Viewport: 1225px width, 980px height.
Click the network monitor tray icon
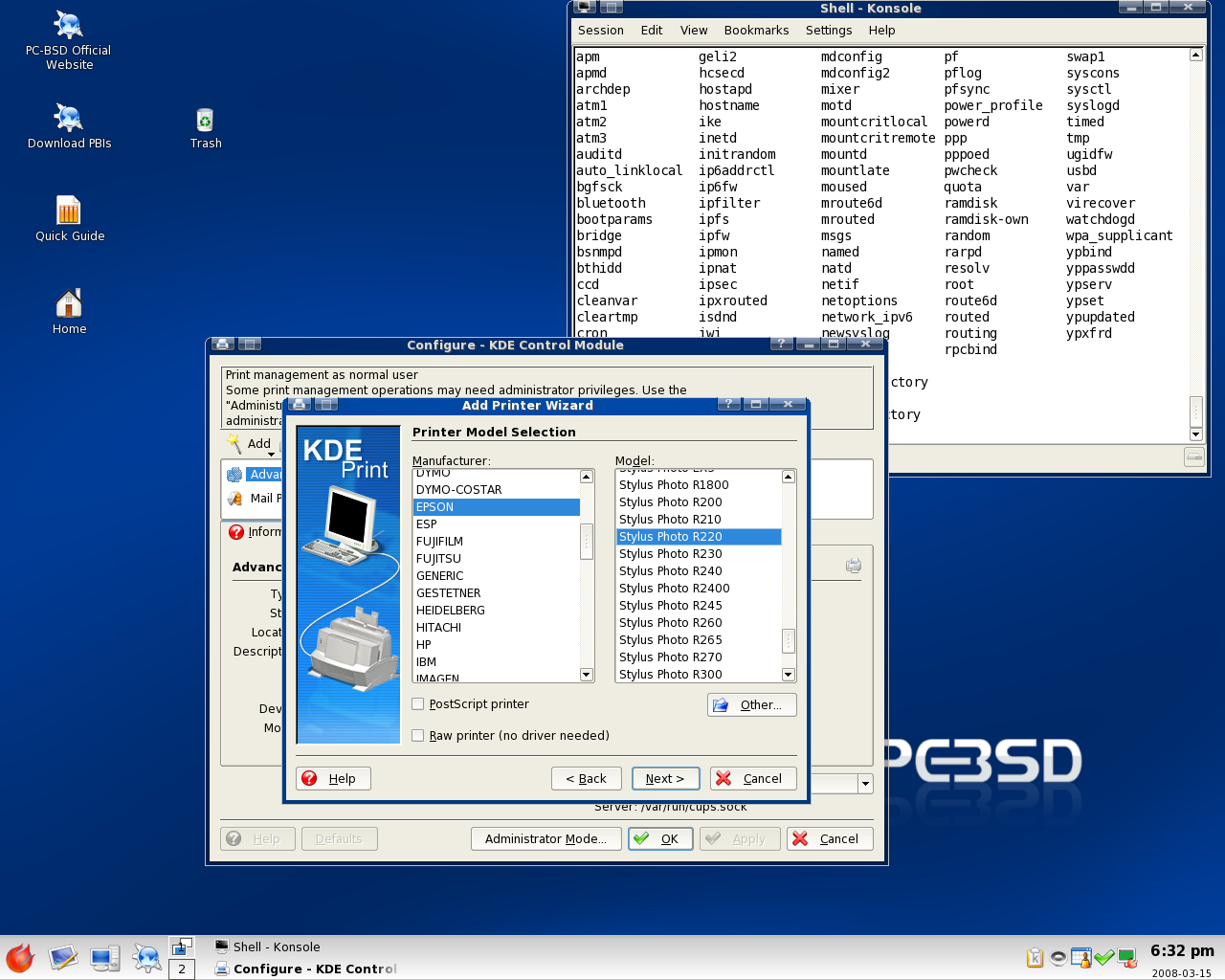[1127, 958]
